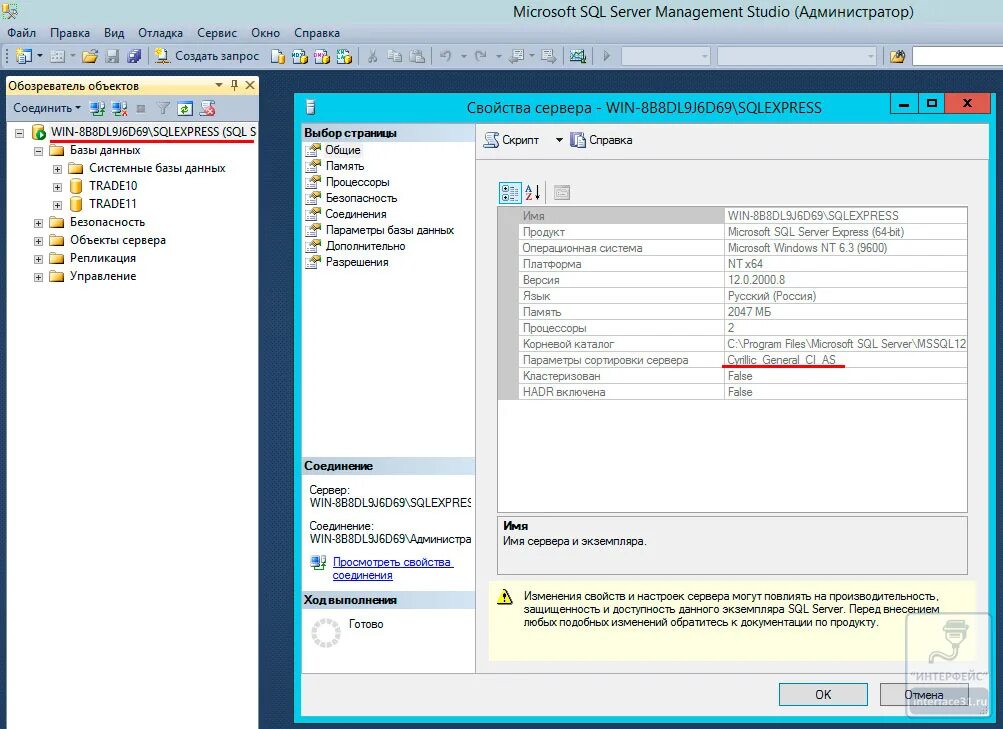Open the Просмотреть свойства соединения link

pos(392,568)
